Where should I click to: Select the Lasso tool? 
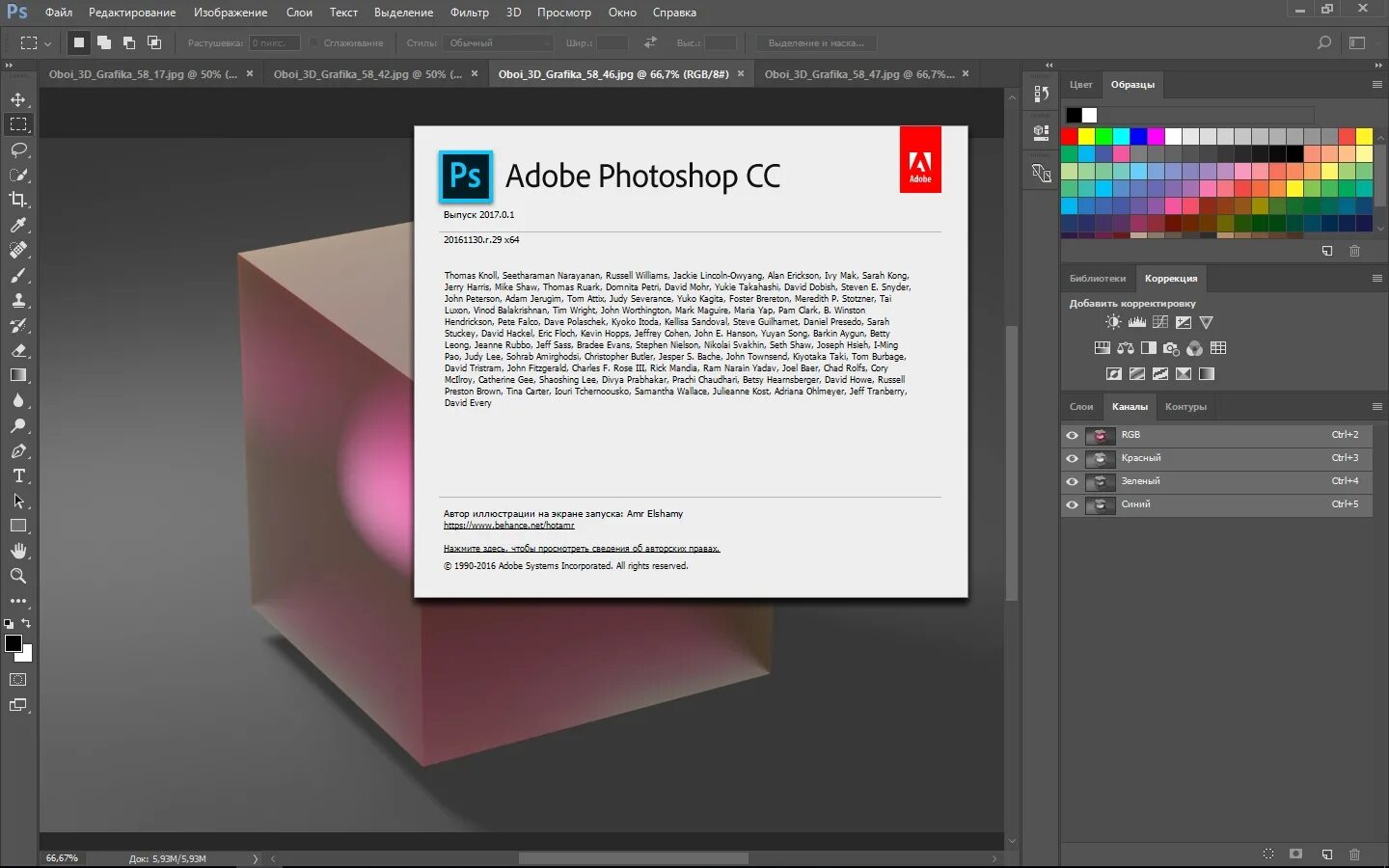click(x=18, y=149)
